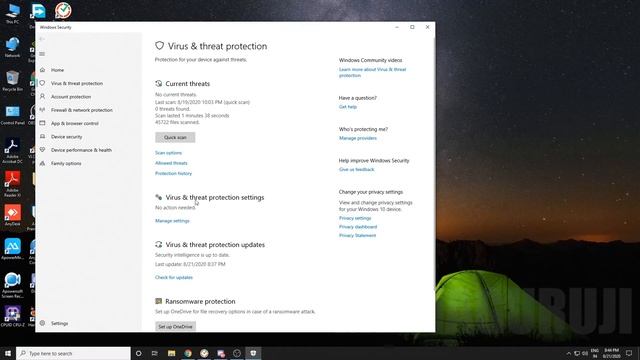
Task: Click the Account protection person icon
Action: tap(42, 96)
